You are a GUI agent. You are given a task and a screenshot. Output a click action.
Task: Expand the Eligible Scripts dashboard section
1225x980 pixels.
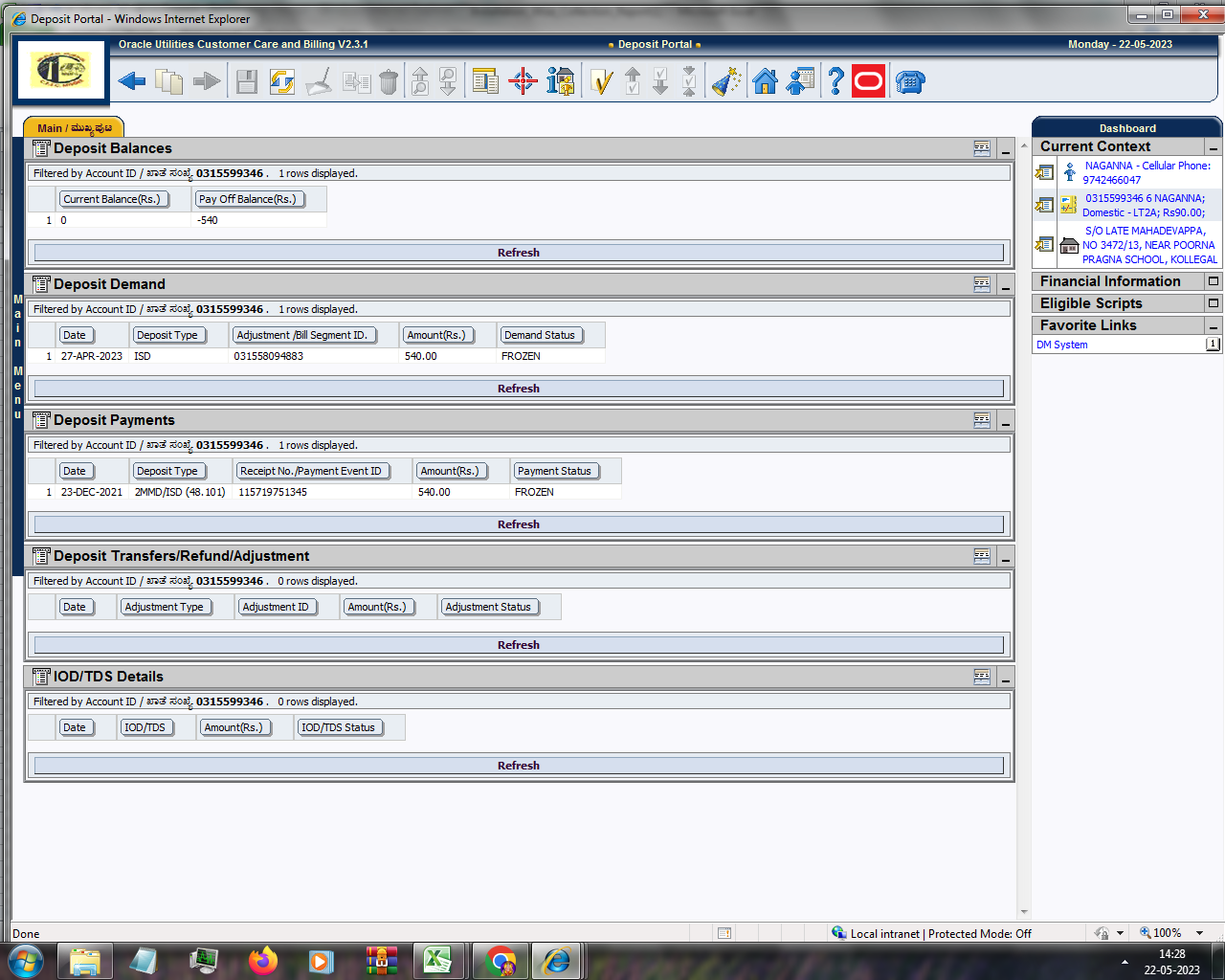tap(1214, 303)
